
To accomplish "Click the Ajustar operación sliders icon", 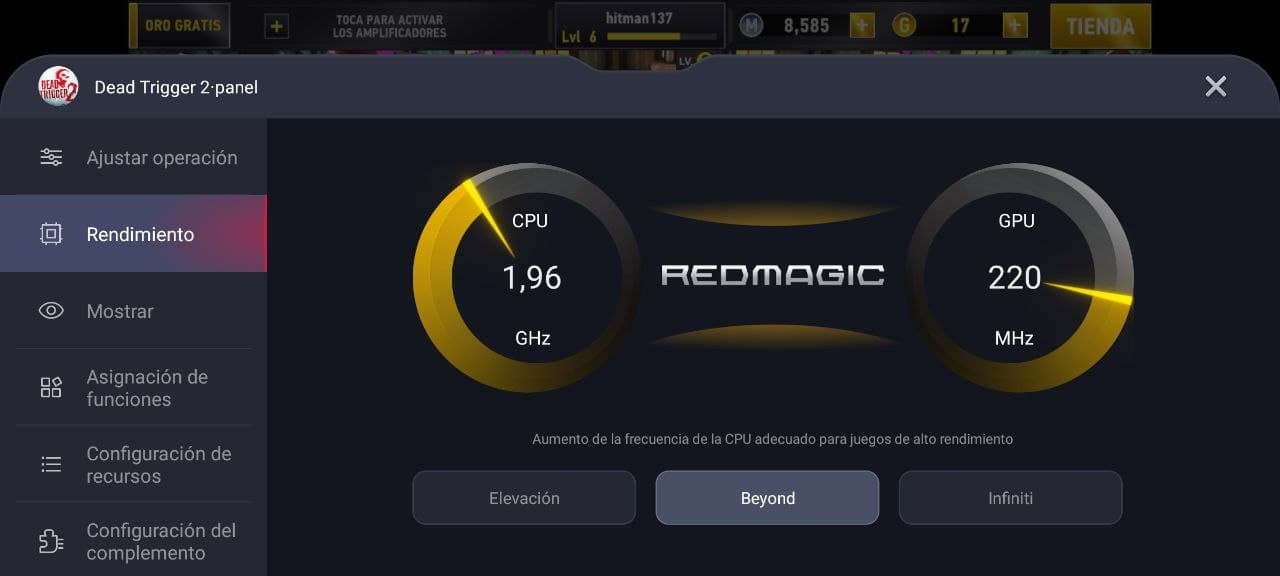I will [51, 157].
